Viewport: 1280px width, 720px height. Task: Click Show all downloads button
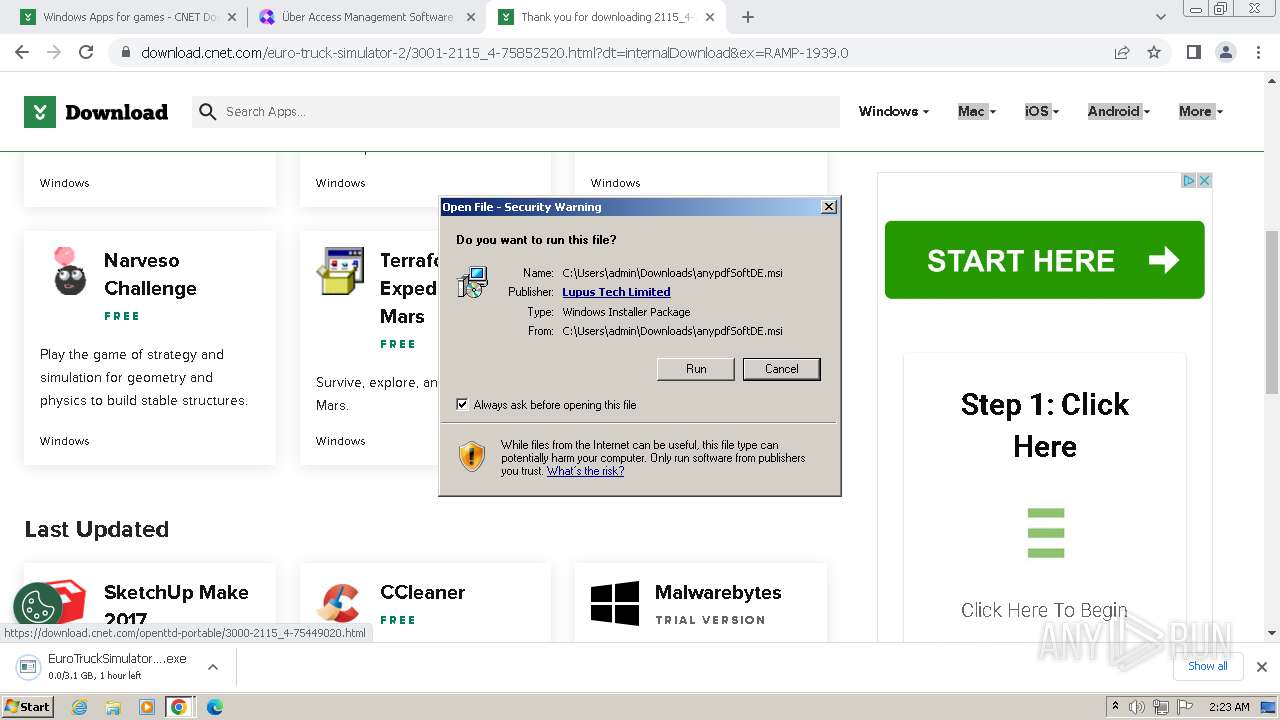tap(1208, 666)
